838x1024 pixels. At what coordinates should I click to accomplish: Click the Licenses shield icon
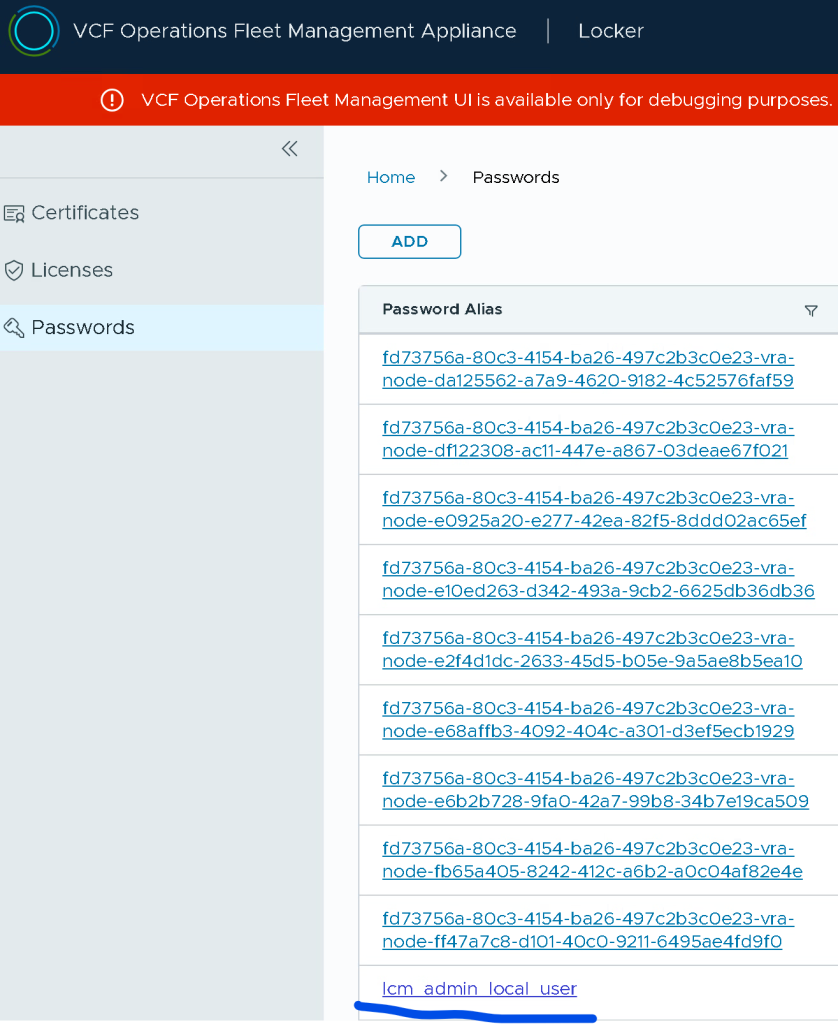click(x=14, y=270)
